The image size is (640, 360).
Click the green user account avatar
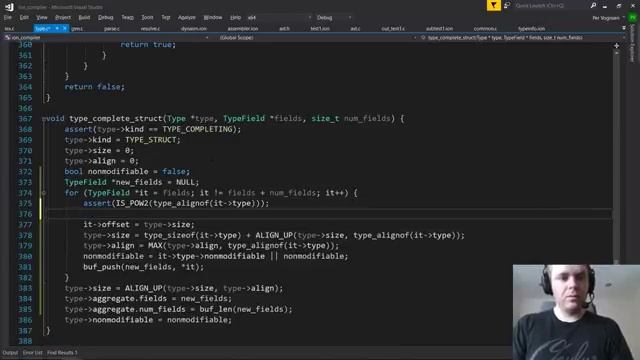632,18
